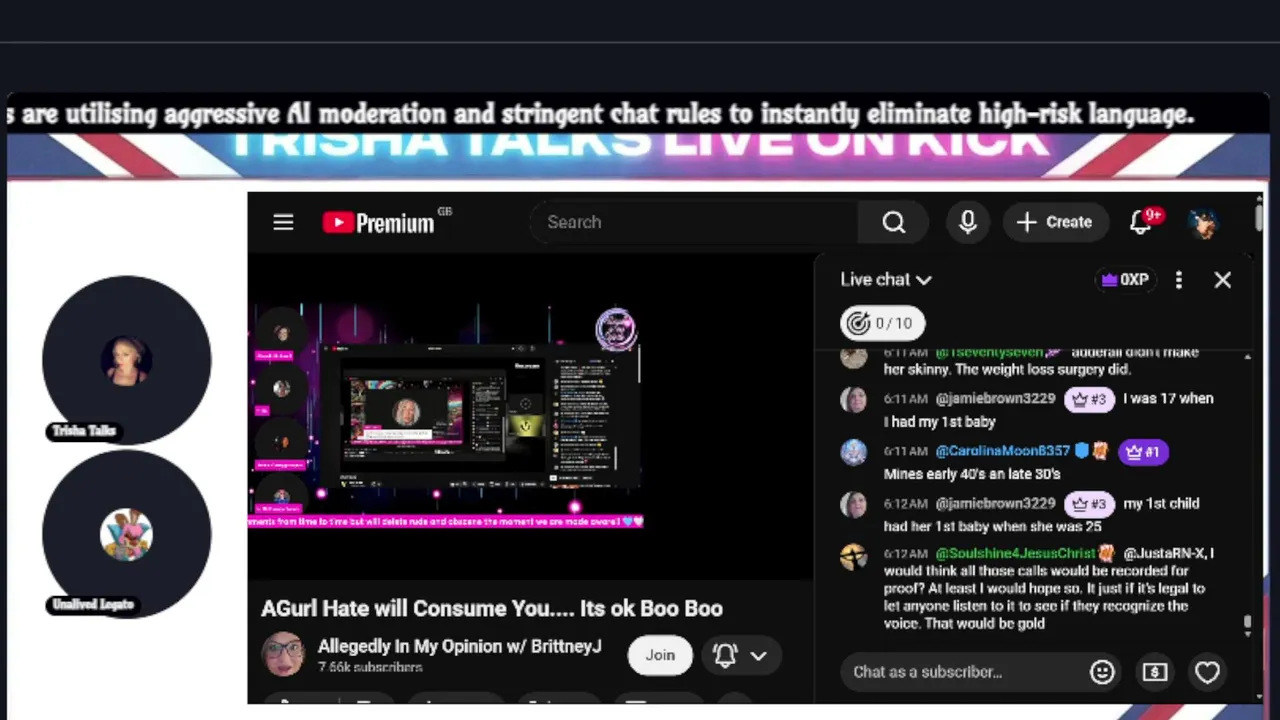Click the channel avatar with glasses
Screen dimensions: 1280x720
[x=283, y=654]
